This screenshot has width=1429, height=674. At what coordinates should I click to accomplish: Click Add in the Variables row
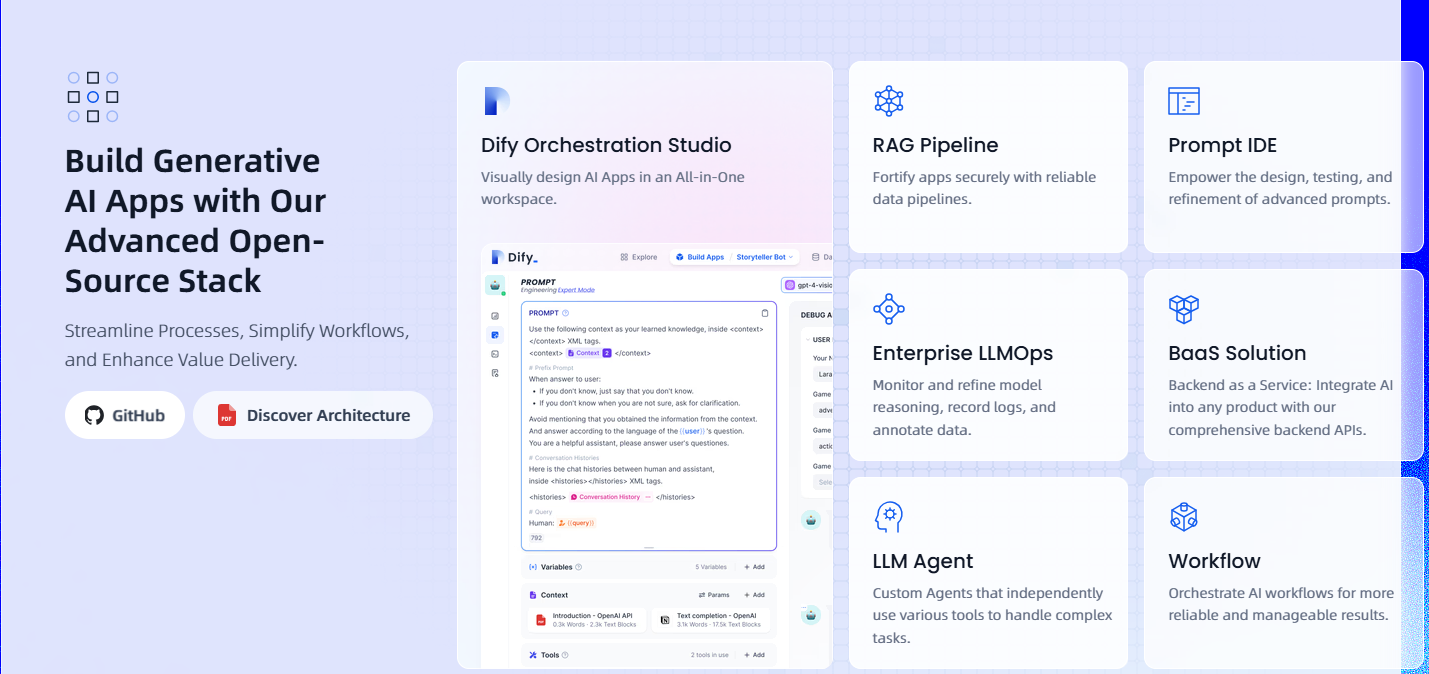[754, 567]
